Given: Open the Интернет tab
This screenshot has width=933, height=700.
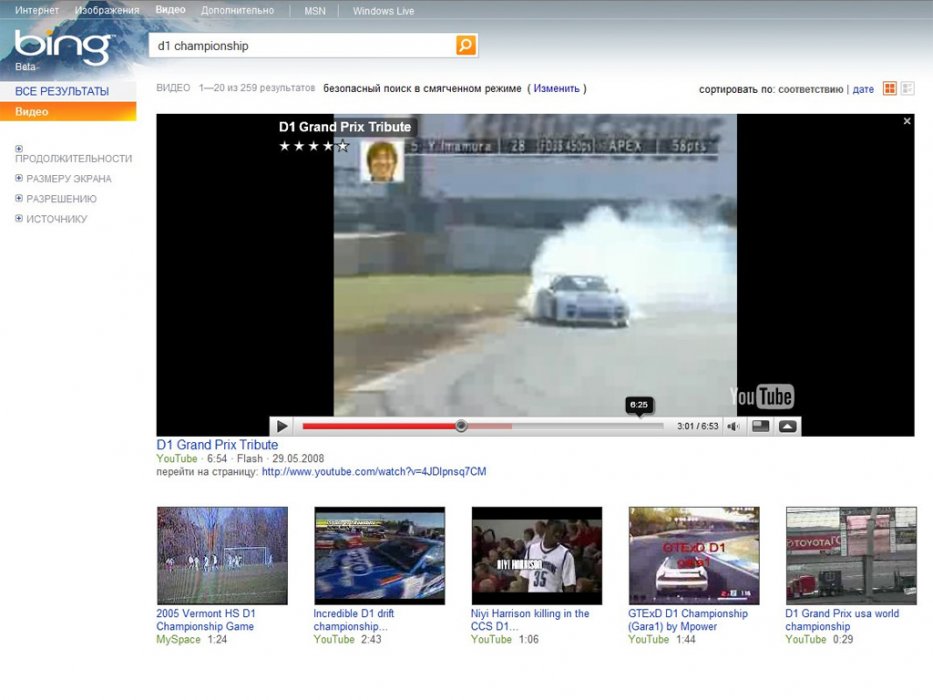Looking at the screenshot, I should coord(37,10).
